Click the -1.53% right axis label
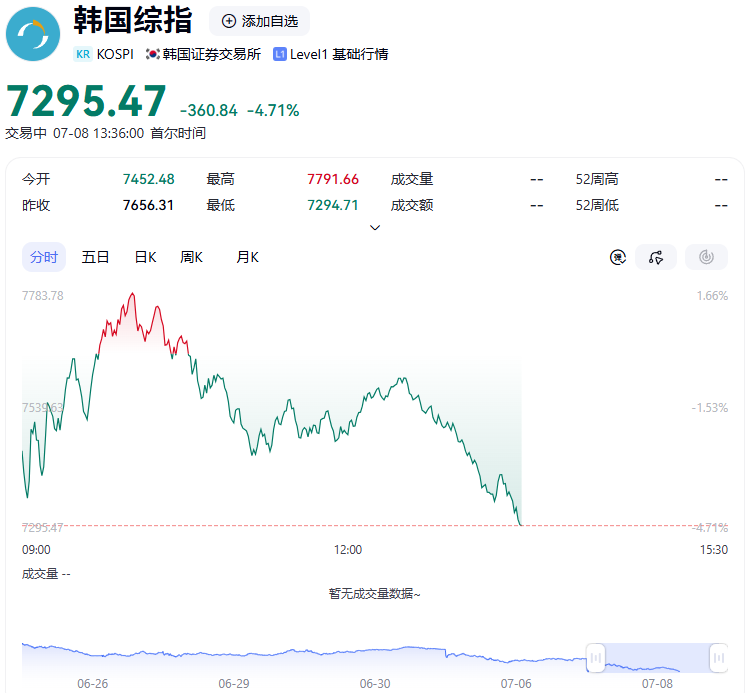The image size is (752, 693). point(710,408)
